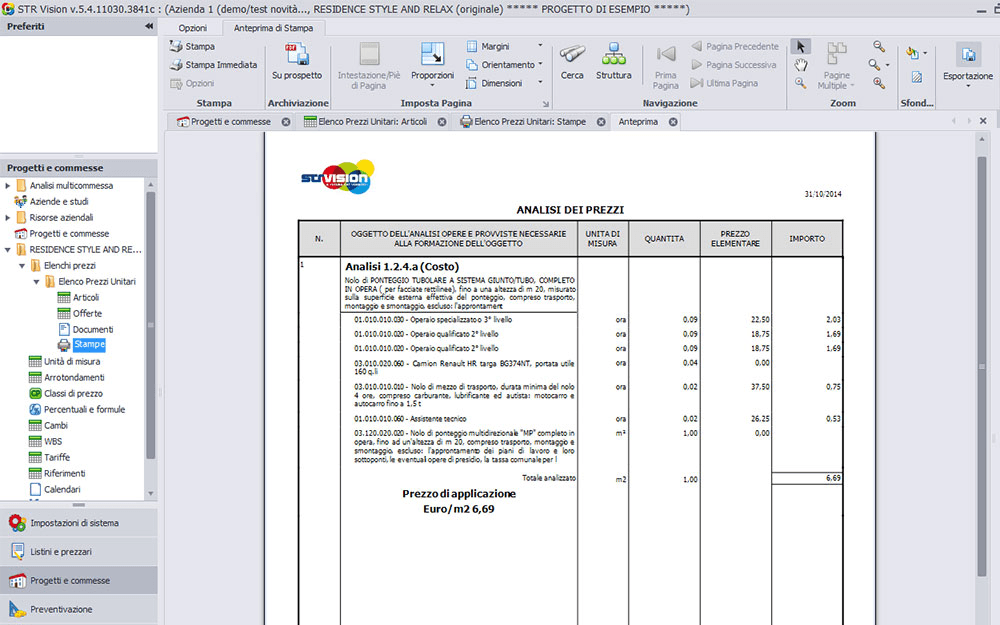Screen dimensions: 1000x625
Task: Collapse the Elenchi prezzi tree node
Action: click(x=21, y=266)
